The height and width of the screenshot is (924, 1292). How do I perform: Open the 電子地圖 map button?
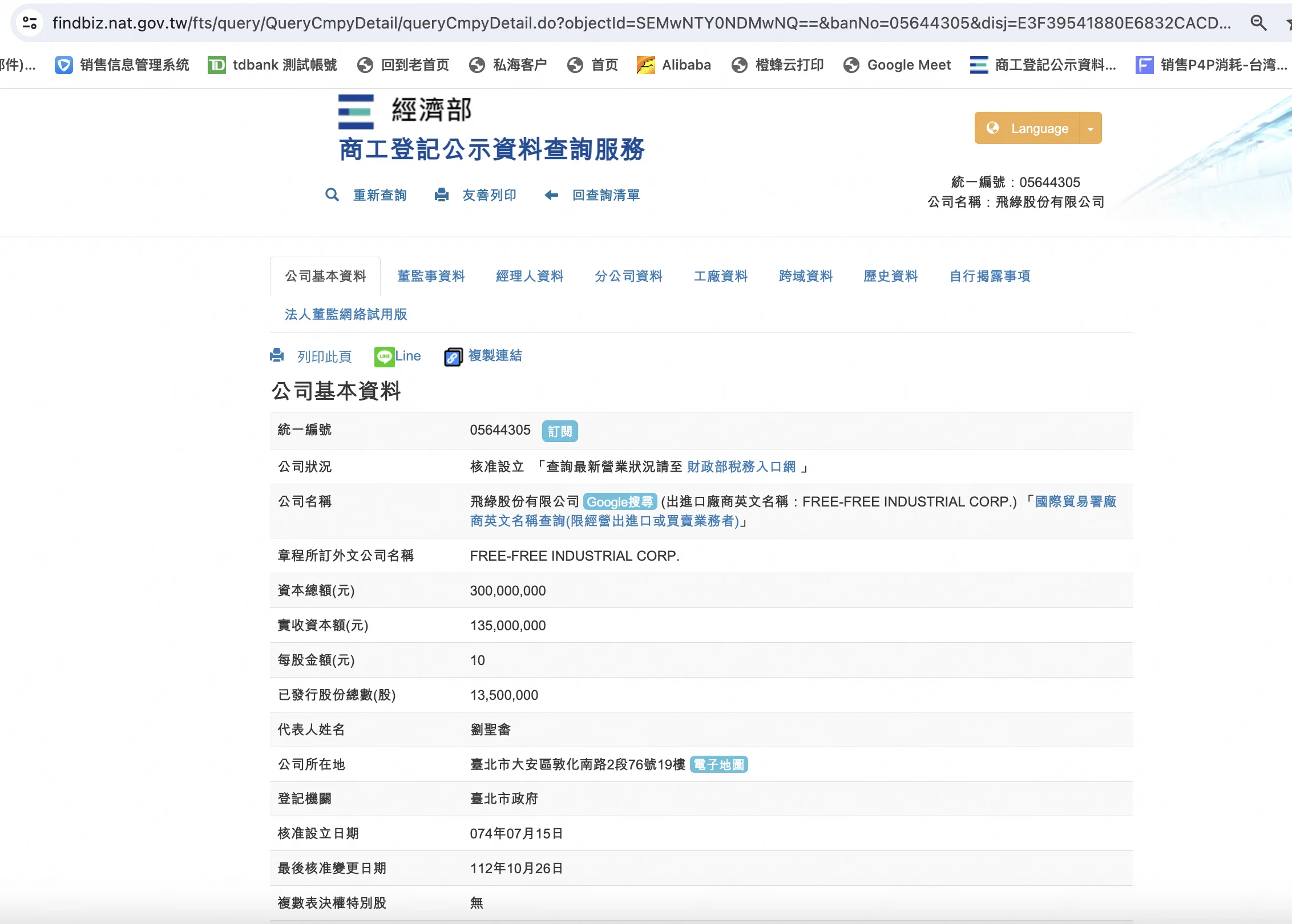[x=718, y=764]
